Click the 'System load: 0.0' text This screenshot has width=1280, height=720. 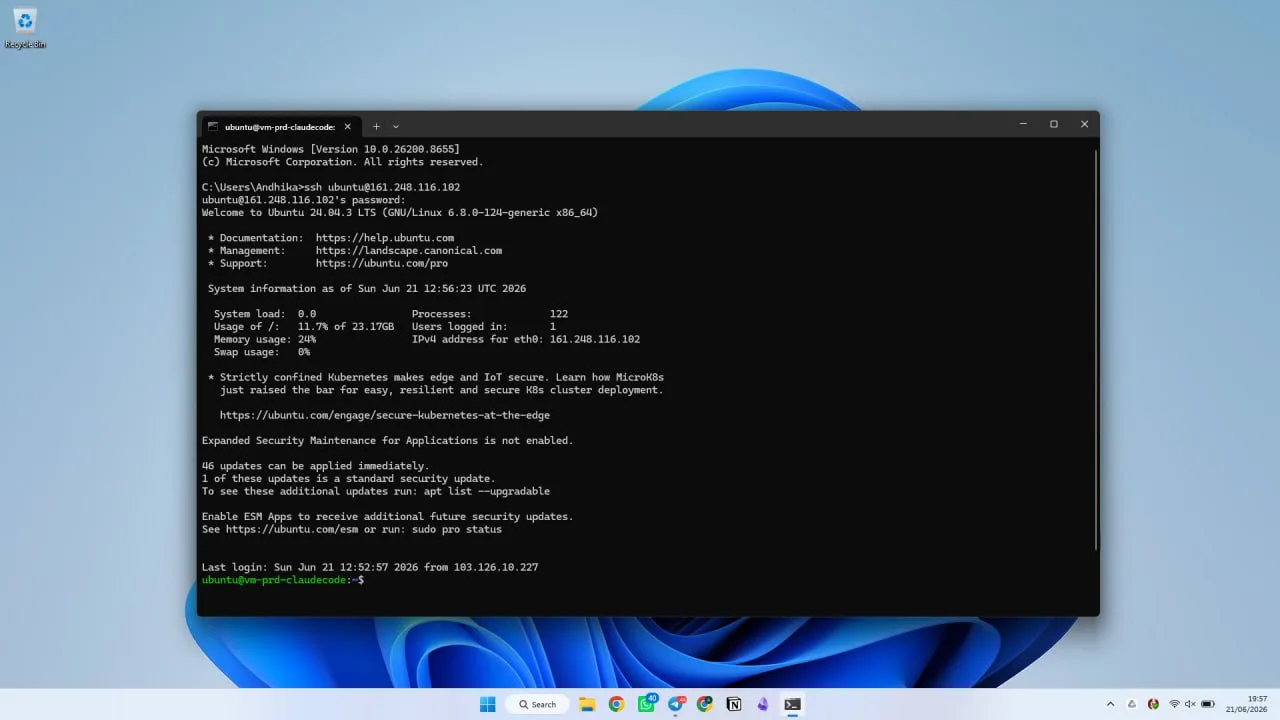pos(265,314)
